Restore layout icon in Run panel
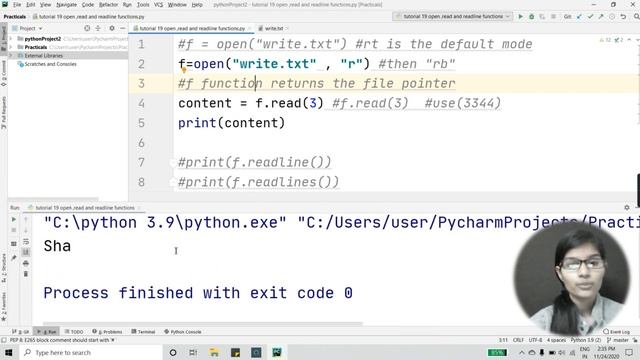Screen dimensions: 640x360 click(13, 244)
